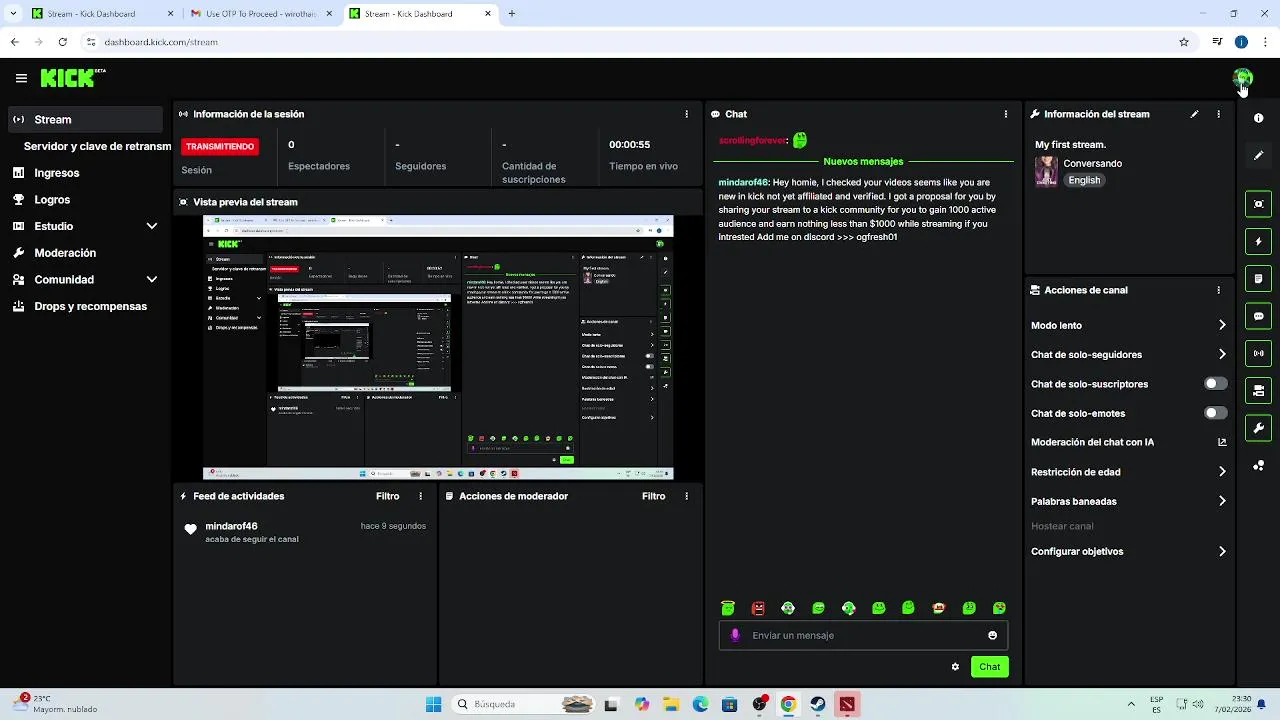Reload the browser page
Viewport: 1280px width, 720px height.
62,42
